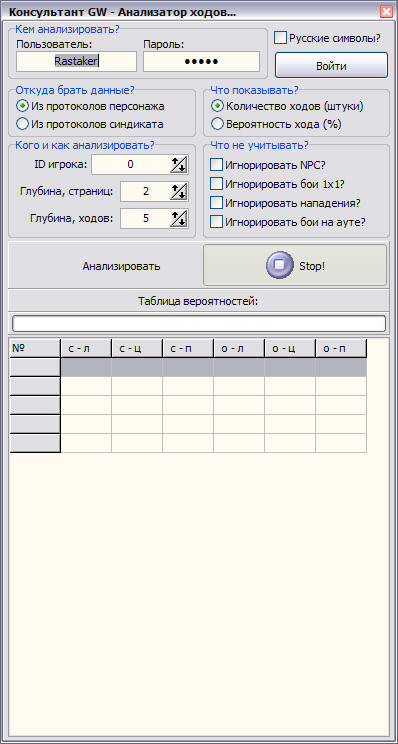The height and width of the screenshot is (744, 398).
Task: Click the Stop! button icon
Action: pyautogui.click(x=279, y=265)
